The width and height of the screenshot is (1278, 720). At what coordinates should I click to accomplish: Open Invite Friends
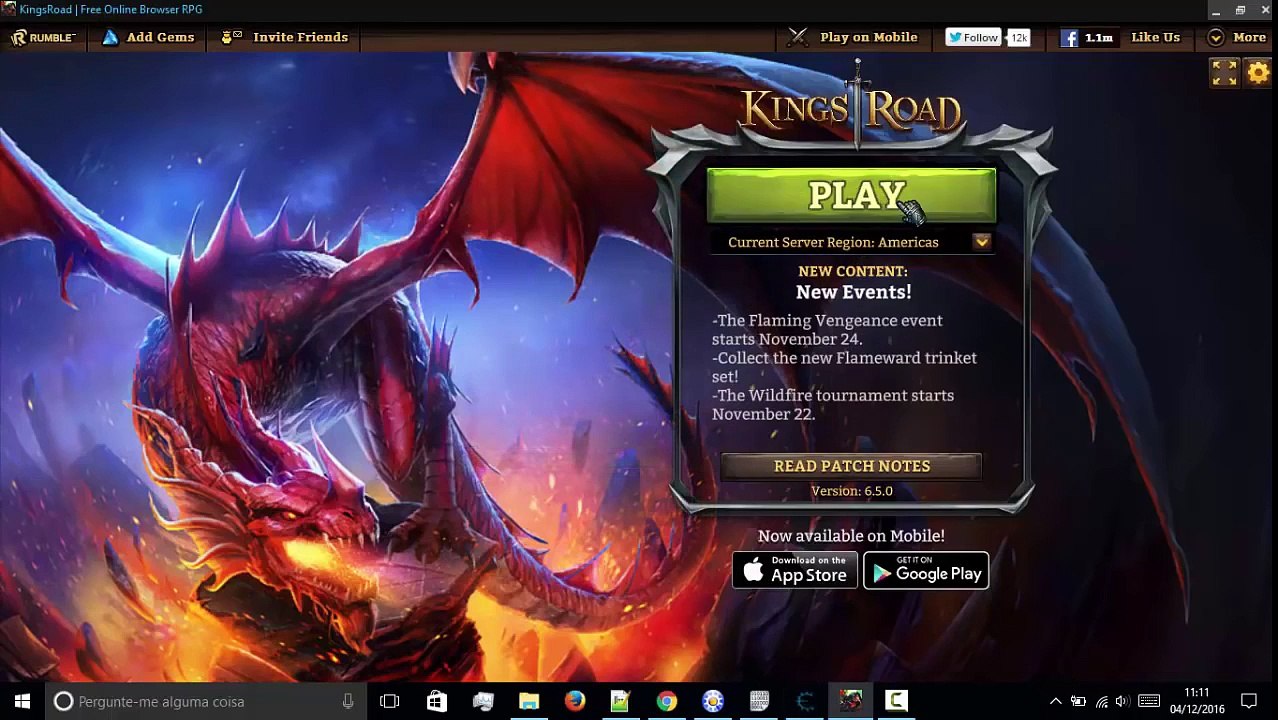(x=300, y=37)
